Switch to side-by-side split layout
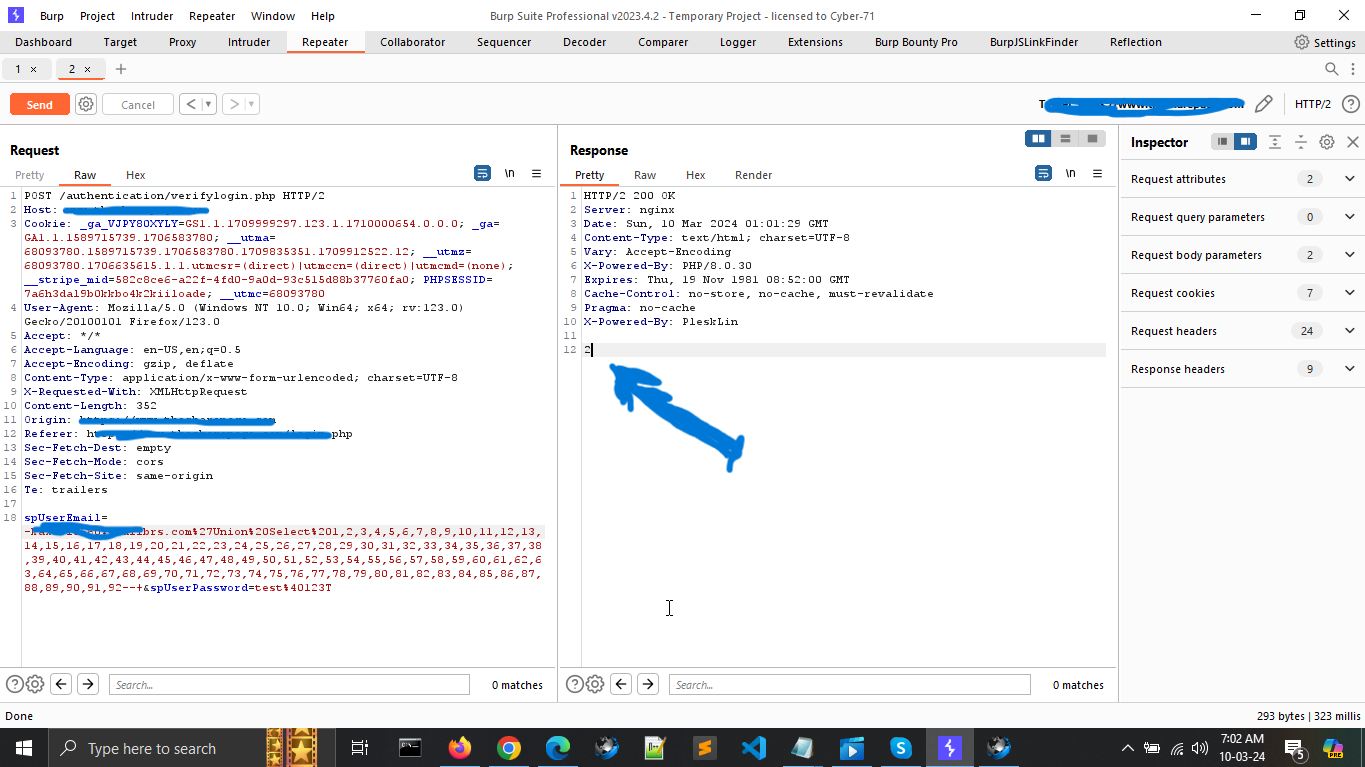1365x767 pixels. [x=1038, y=139]
